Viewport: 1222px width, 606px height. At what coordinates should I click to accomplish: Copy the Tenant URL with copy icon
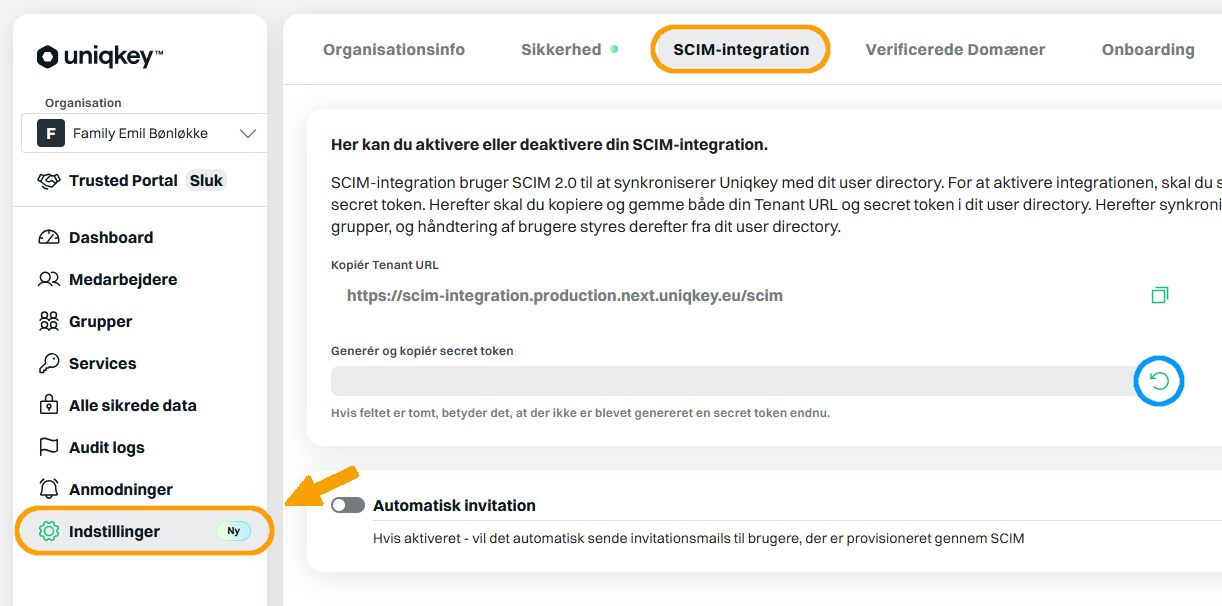1159,295
